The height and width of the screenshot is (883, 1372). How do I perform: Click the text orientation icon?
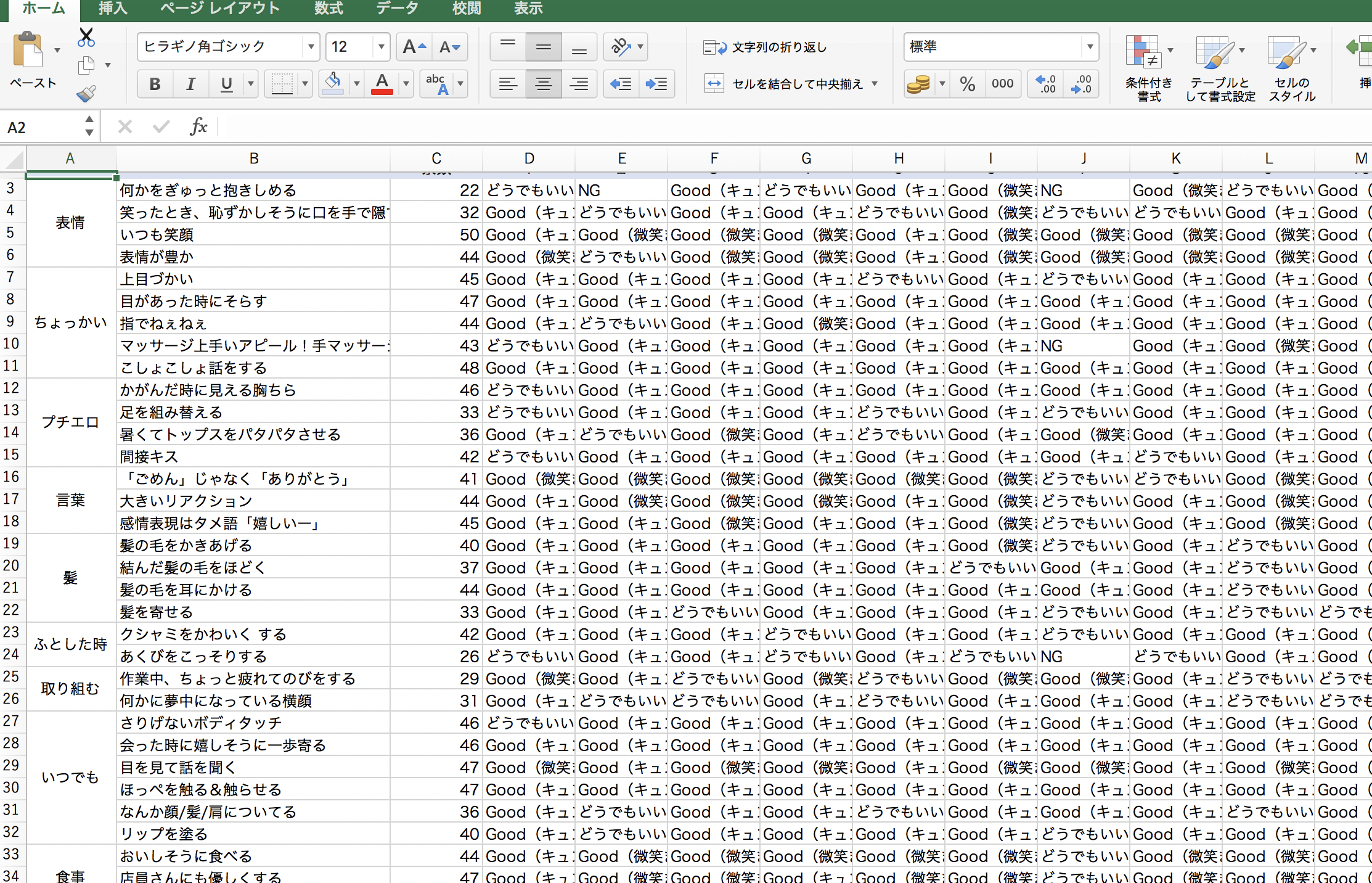coord(620,47)
